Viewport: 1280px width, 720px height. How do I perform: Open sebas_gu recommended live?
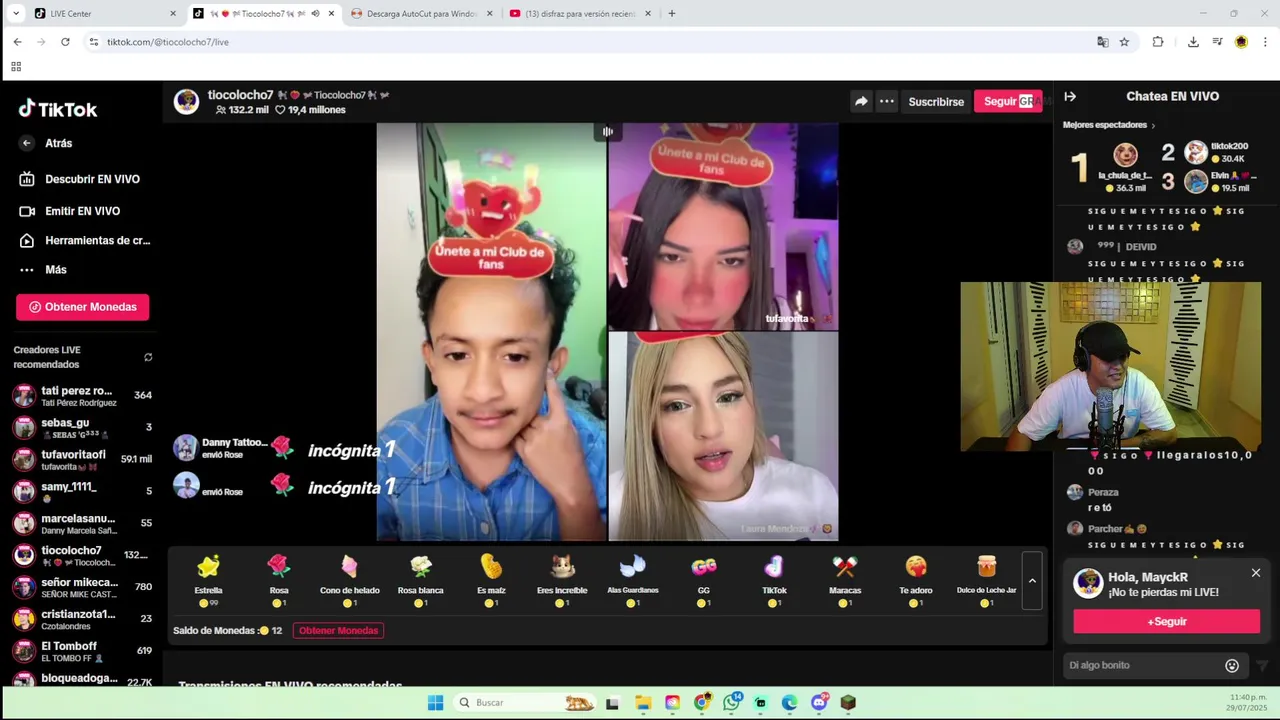point(82,428)
